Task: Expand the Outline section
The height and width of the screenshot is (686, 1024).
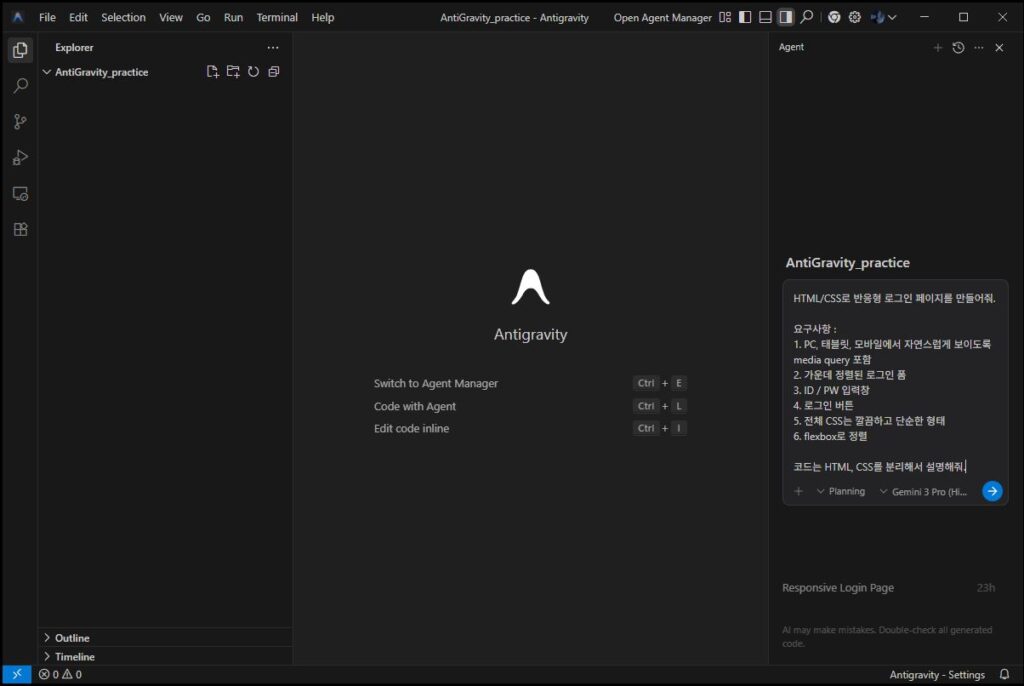Action: (x=72, y=638)
